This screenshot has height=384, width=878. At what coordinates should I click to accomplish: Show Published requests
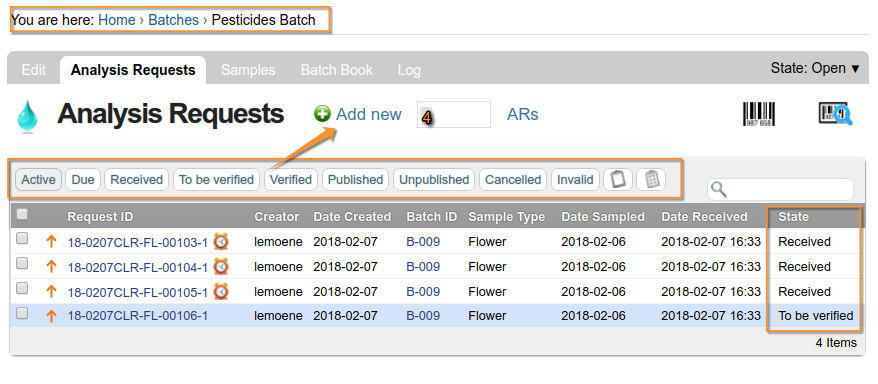356,180
